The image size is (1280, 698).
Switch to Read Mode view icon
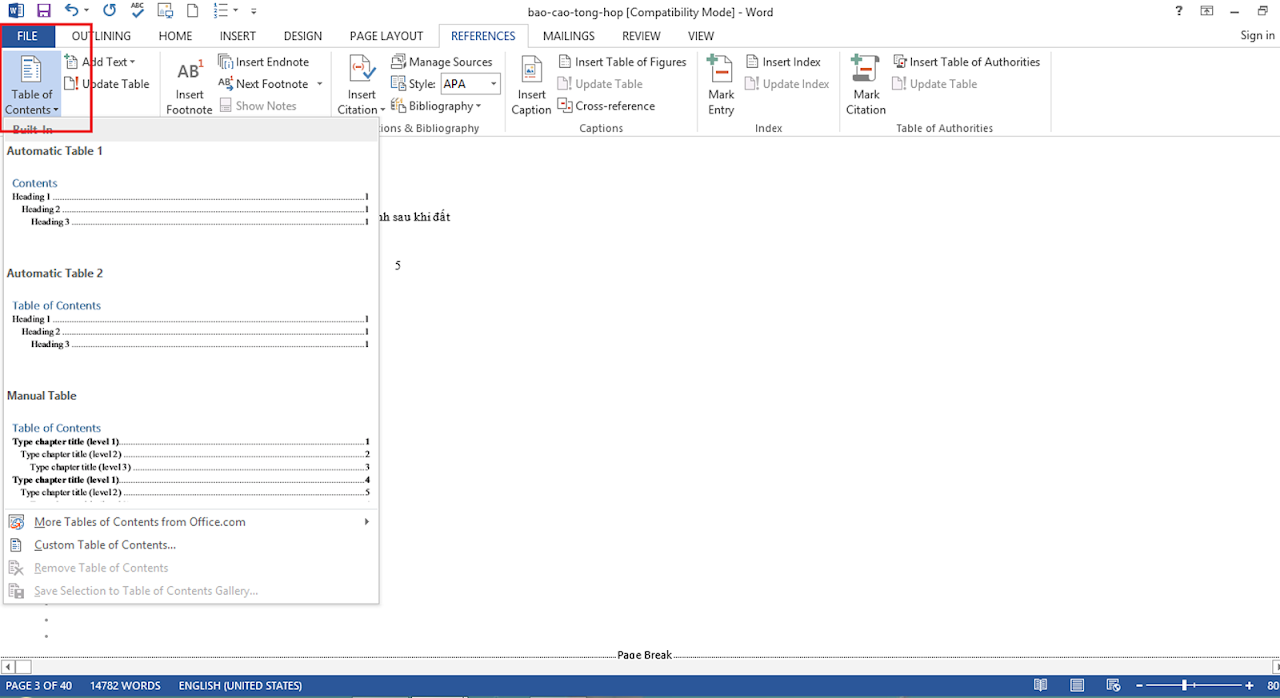pos(1041,686)
